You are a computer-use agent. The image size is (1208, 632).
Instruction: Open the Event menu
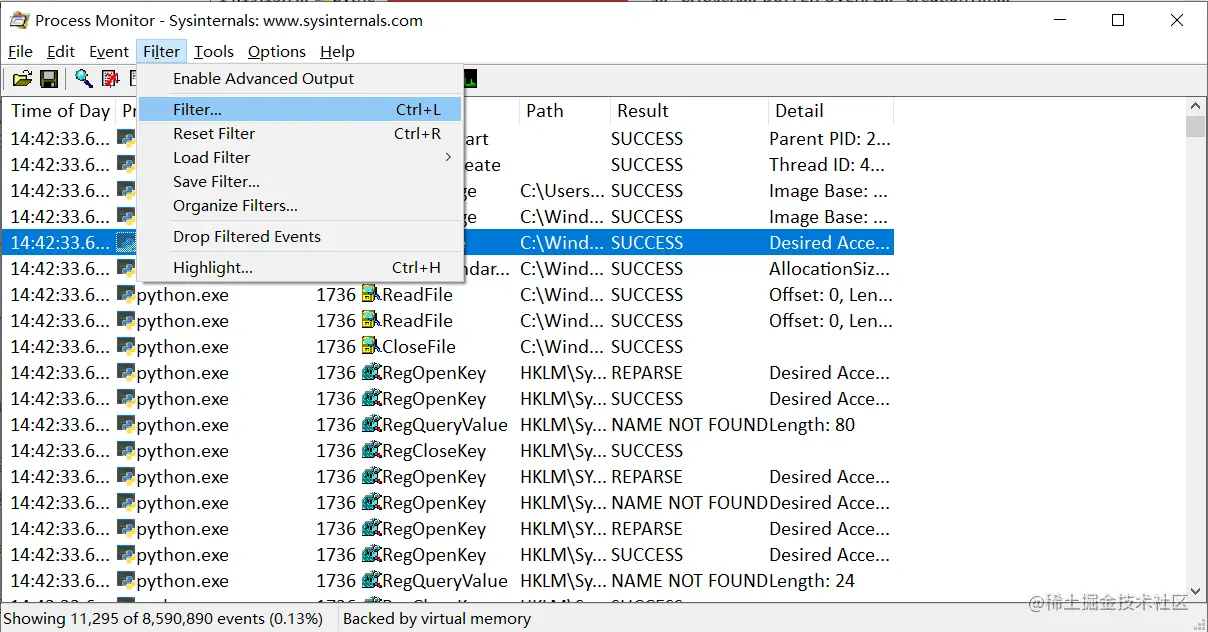tap(109, 52)
